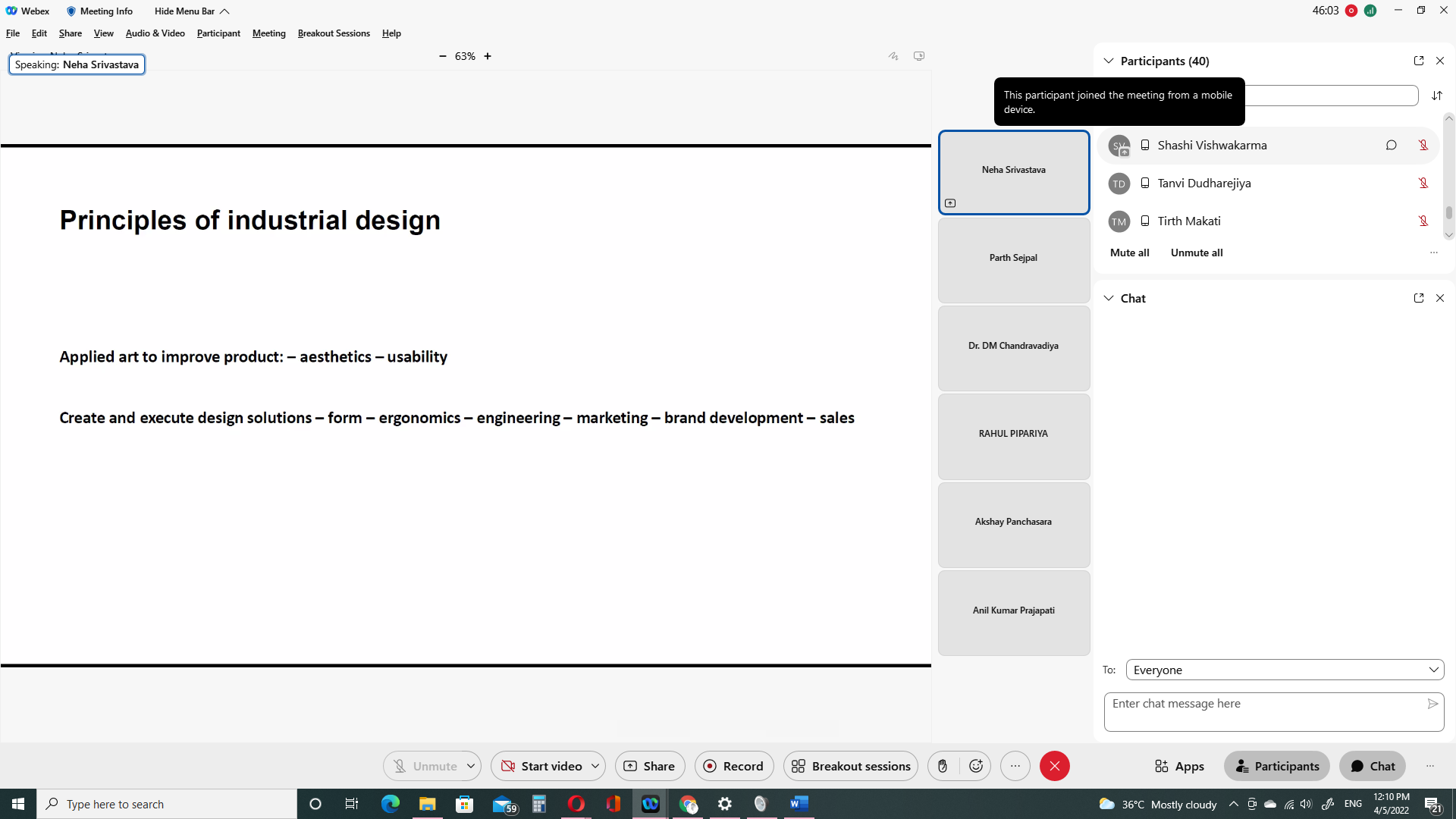Viewport: 1456px width, 819px height.
Task: Open the reactions emoji button
Action: click(976, 766)
